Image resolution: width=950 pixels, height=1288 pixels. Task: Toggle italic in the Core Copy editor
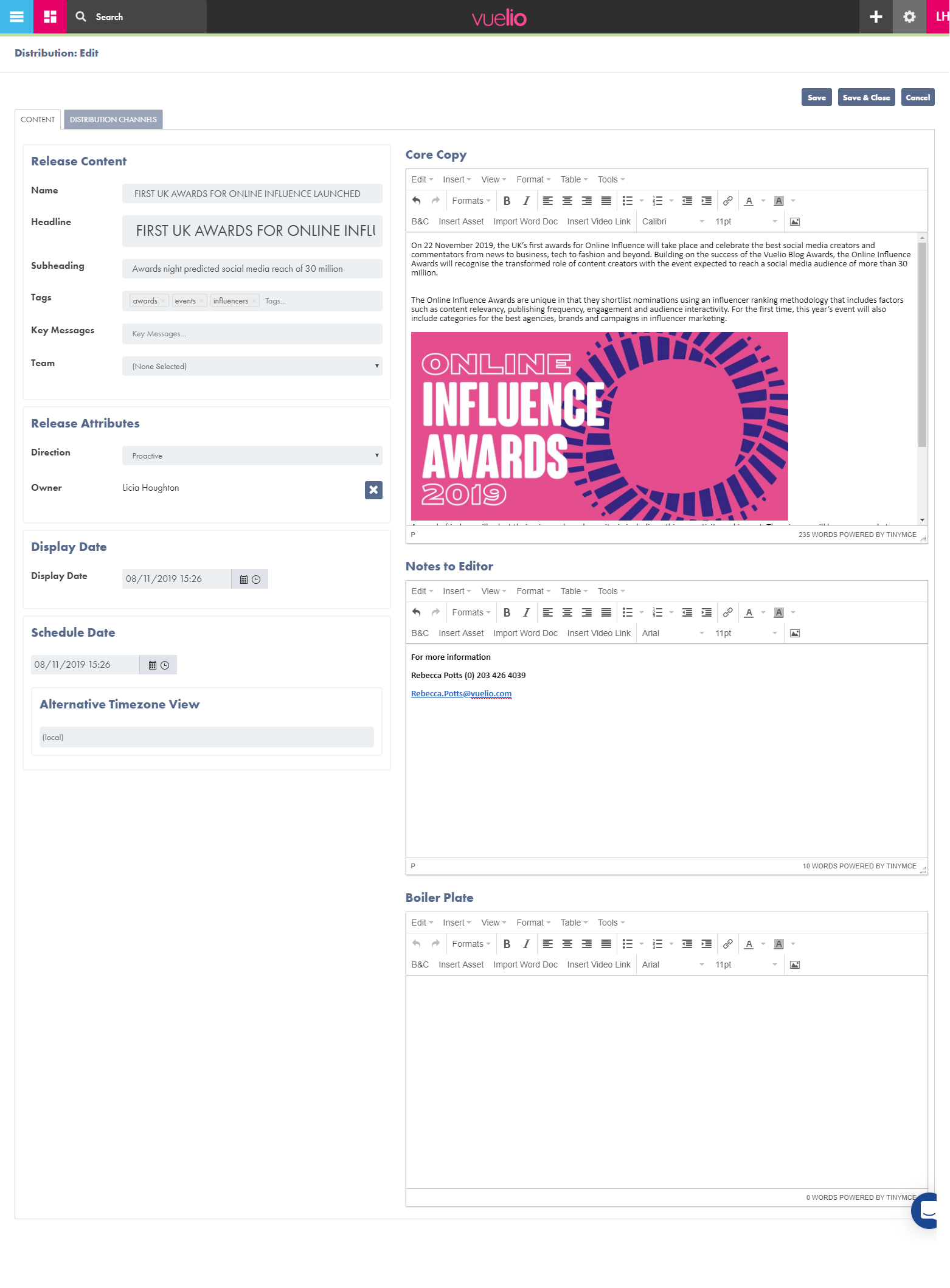pos(526,201)
